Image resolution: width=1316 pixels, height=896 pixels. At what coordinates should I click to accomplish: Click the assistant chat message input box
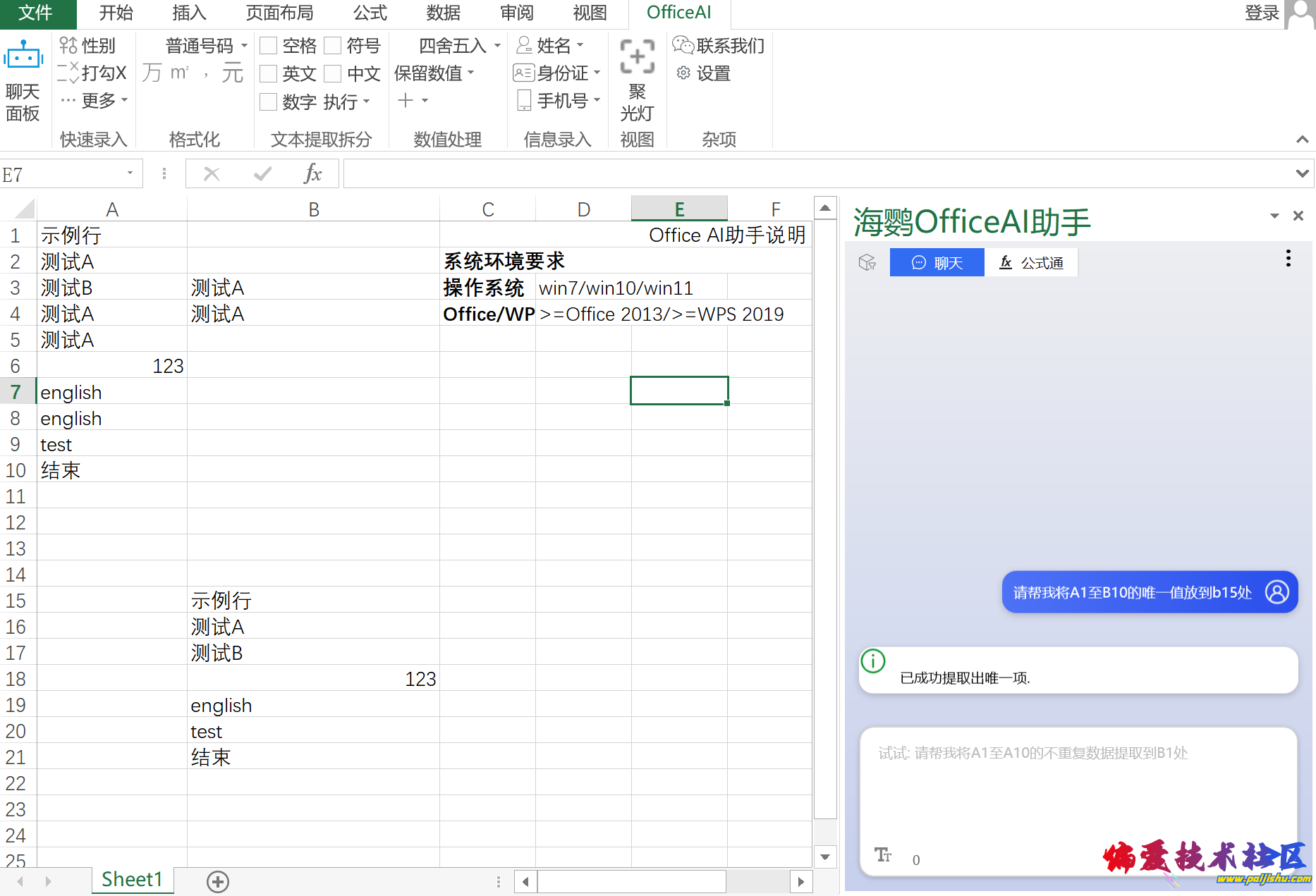point(1078,790)
